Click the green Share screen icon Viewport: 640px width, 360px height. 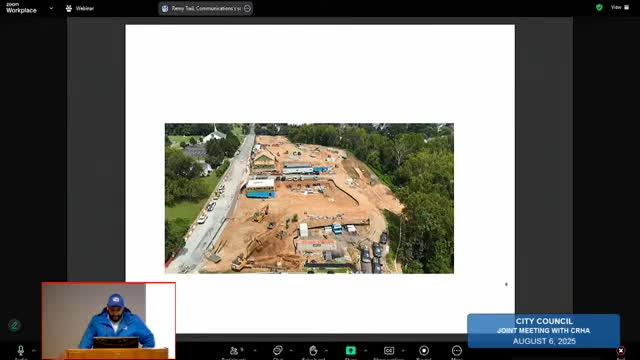coord(351,351)
